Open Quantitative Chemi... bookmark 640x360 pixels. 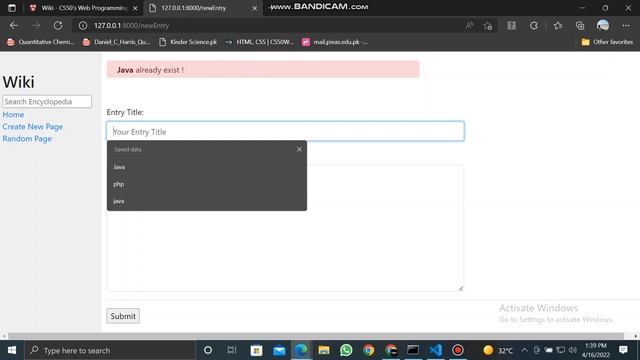[41, 42]
